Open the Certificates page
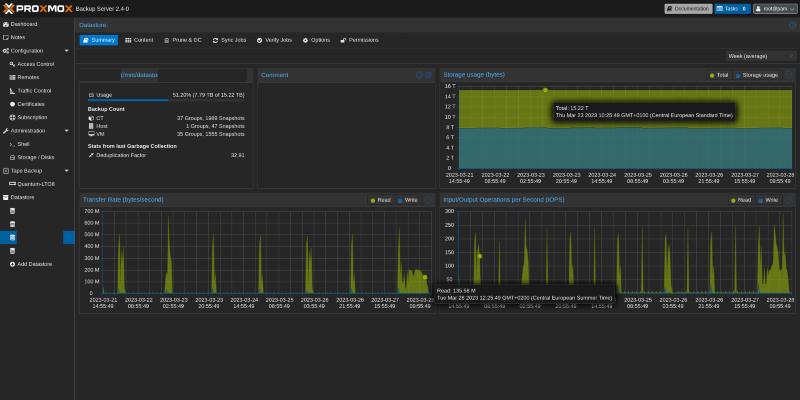The width and height of the screenshot is (800, 400). (30, 104)
